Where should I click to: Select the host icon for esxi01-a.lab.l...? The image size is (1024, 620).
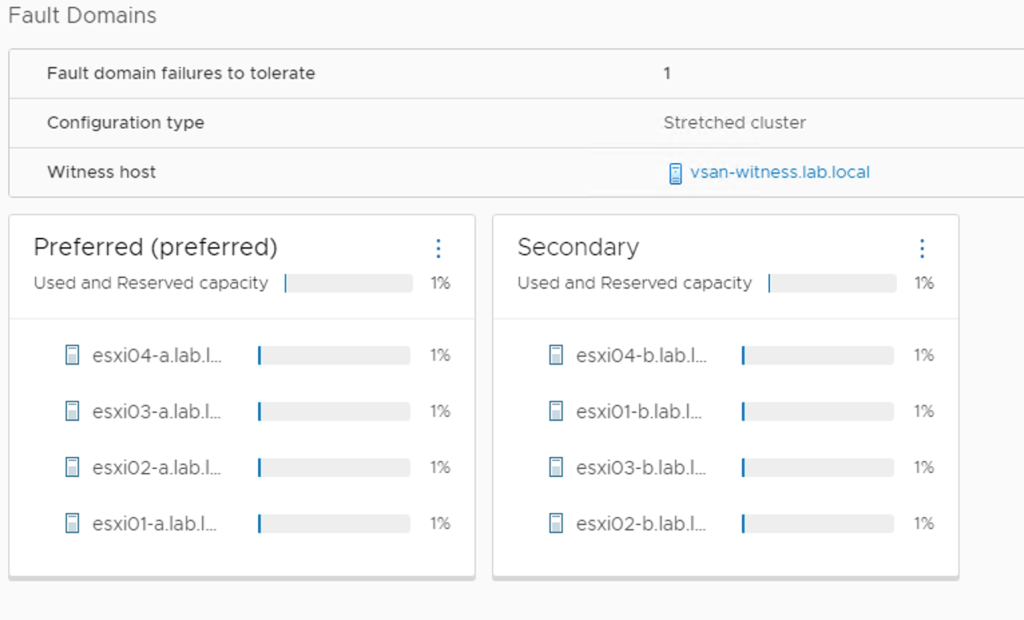pos(71,522)
